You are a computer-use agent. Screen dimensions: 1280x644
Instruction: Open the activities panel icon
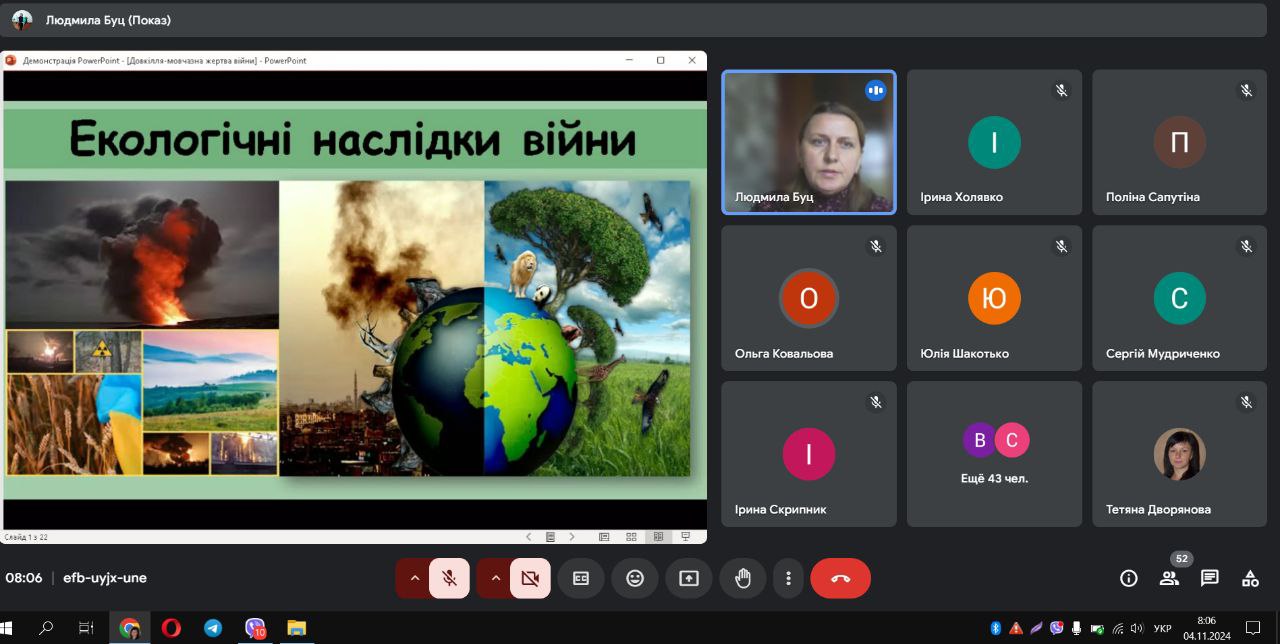point(1250,578)
